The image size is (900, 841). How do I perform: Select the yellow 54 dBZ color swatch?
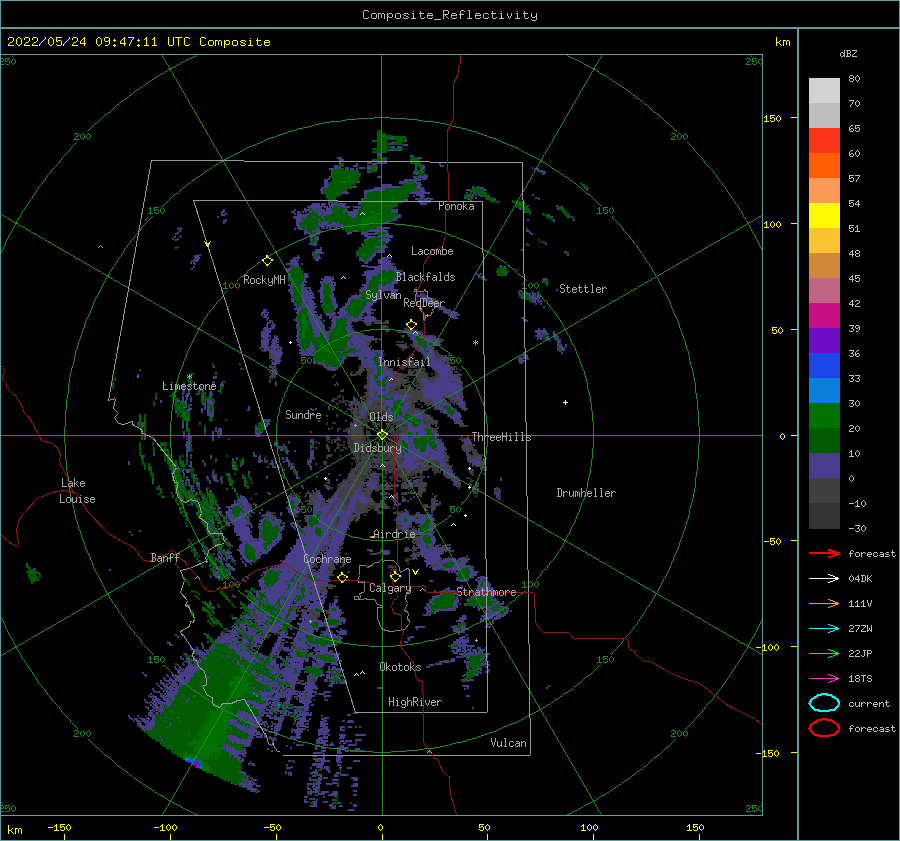[824, 215]
